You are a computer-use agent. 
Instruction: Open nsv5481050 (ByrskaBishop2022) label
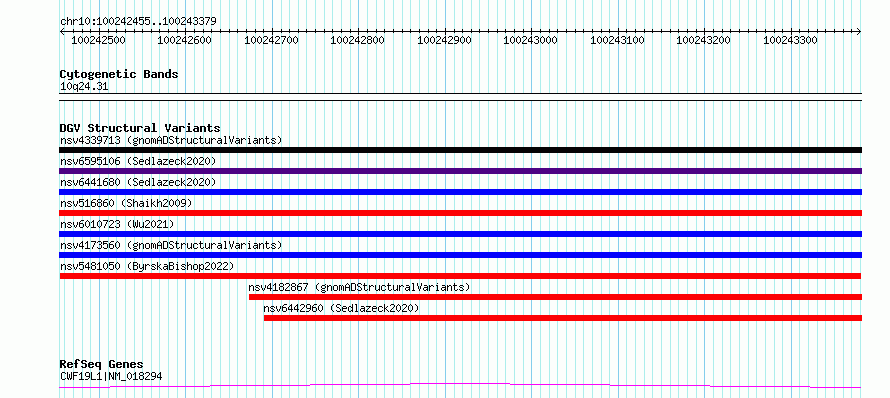click(147, 266)
